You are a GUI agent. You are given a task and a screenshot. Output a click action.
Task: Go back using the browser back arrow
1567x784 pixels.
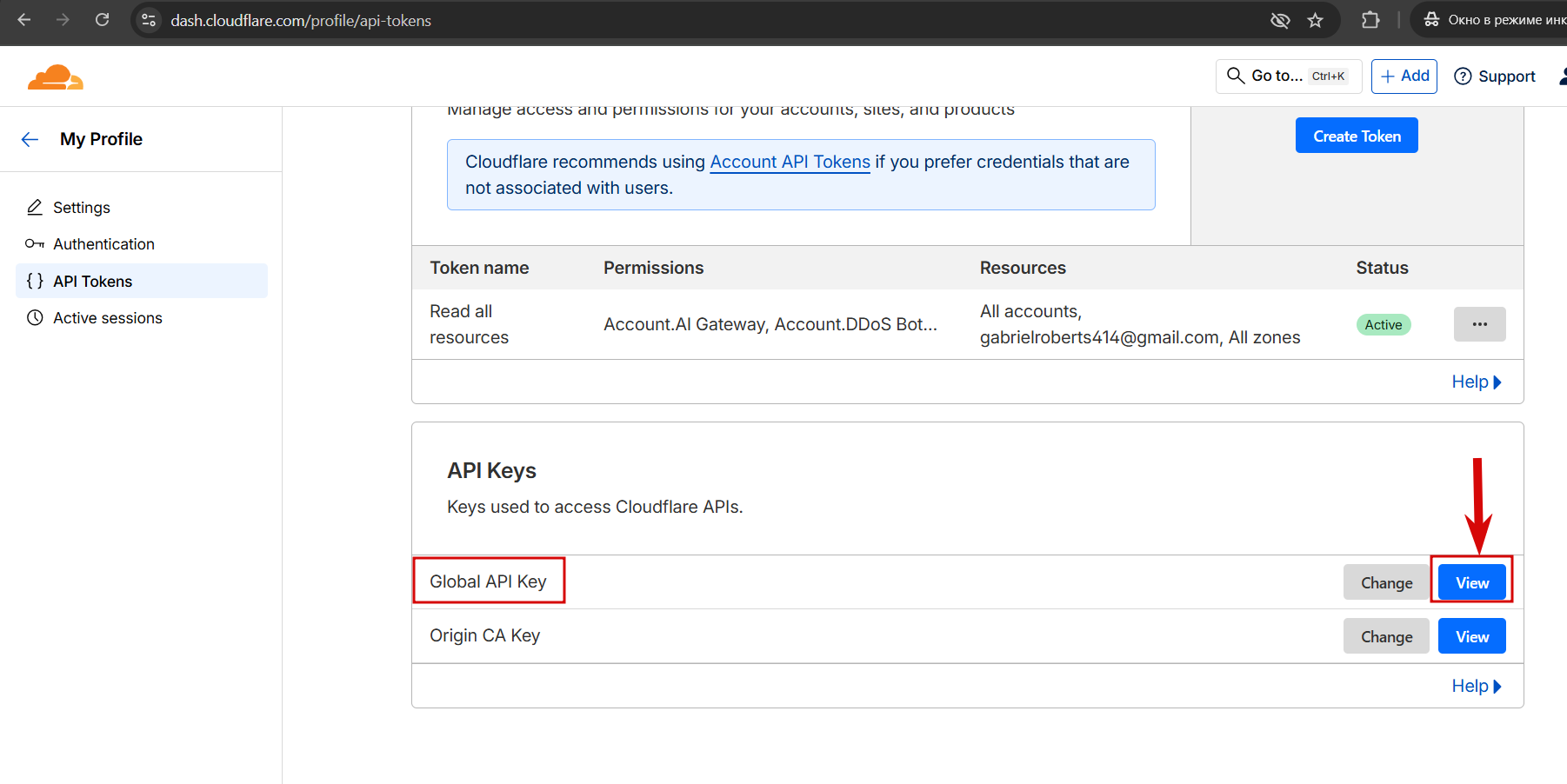click(24, 20)
